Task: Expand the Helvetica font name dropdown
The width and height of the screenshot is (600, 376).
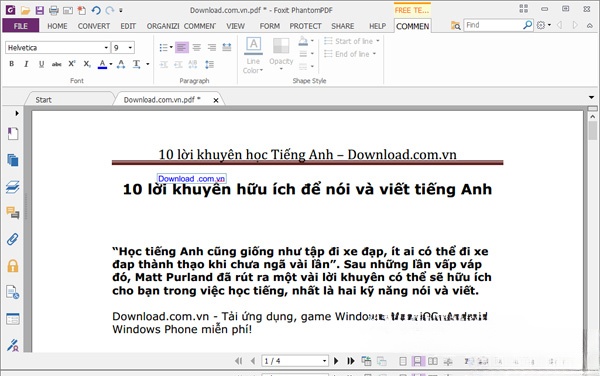Action: (106, 48)
